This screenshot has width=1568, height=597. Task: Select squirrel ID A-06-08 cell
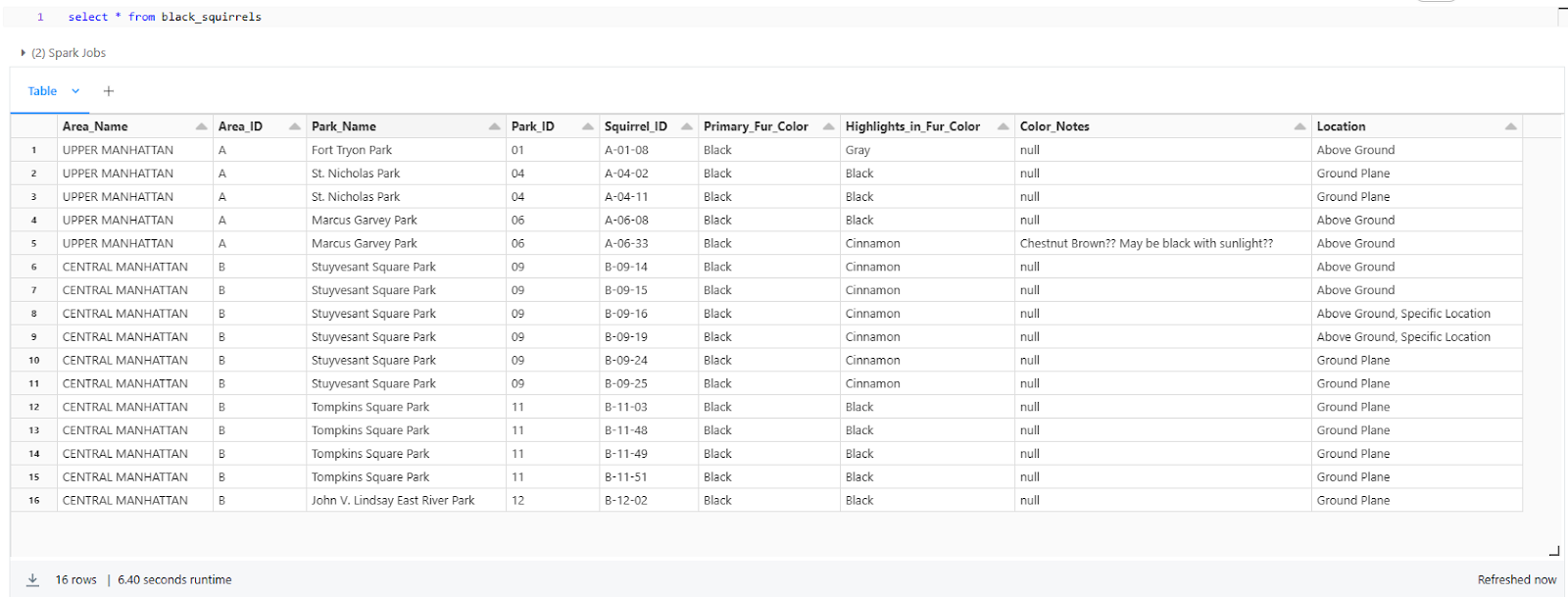649,221
